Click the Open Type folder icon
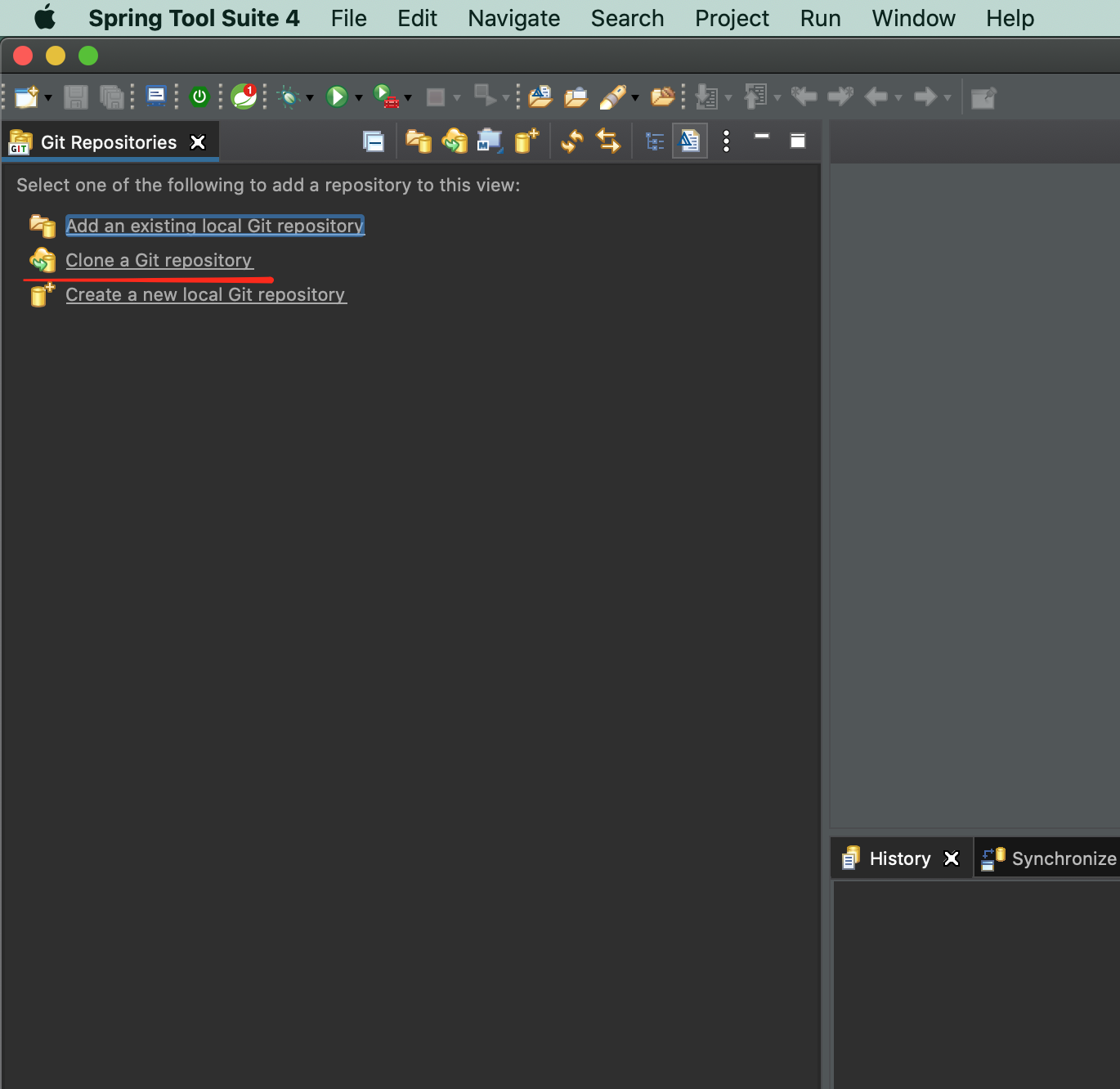 point(540,97)
